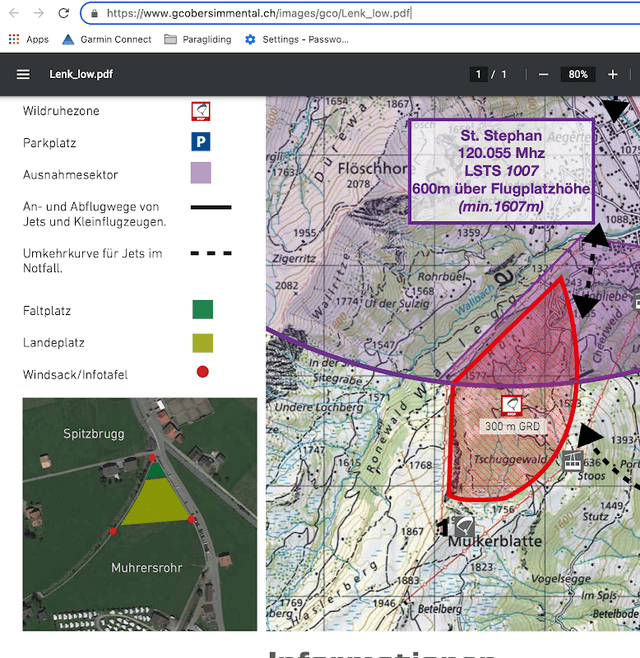The width and height of the screenshot is (640, 658).
Task: Reload the page with refresh icon
Action: point(63,13)
